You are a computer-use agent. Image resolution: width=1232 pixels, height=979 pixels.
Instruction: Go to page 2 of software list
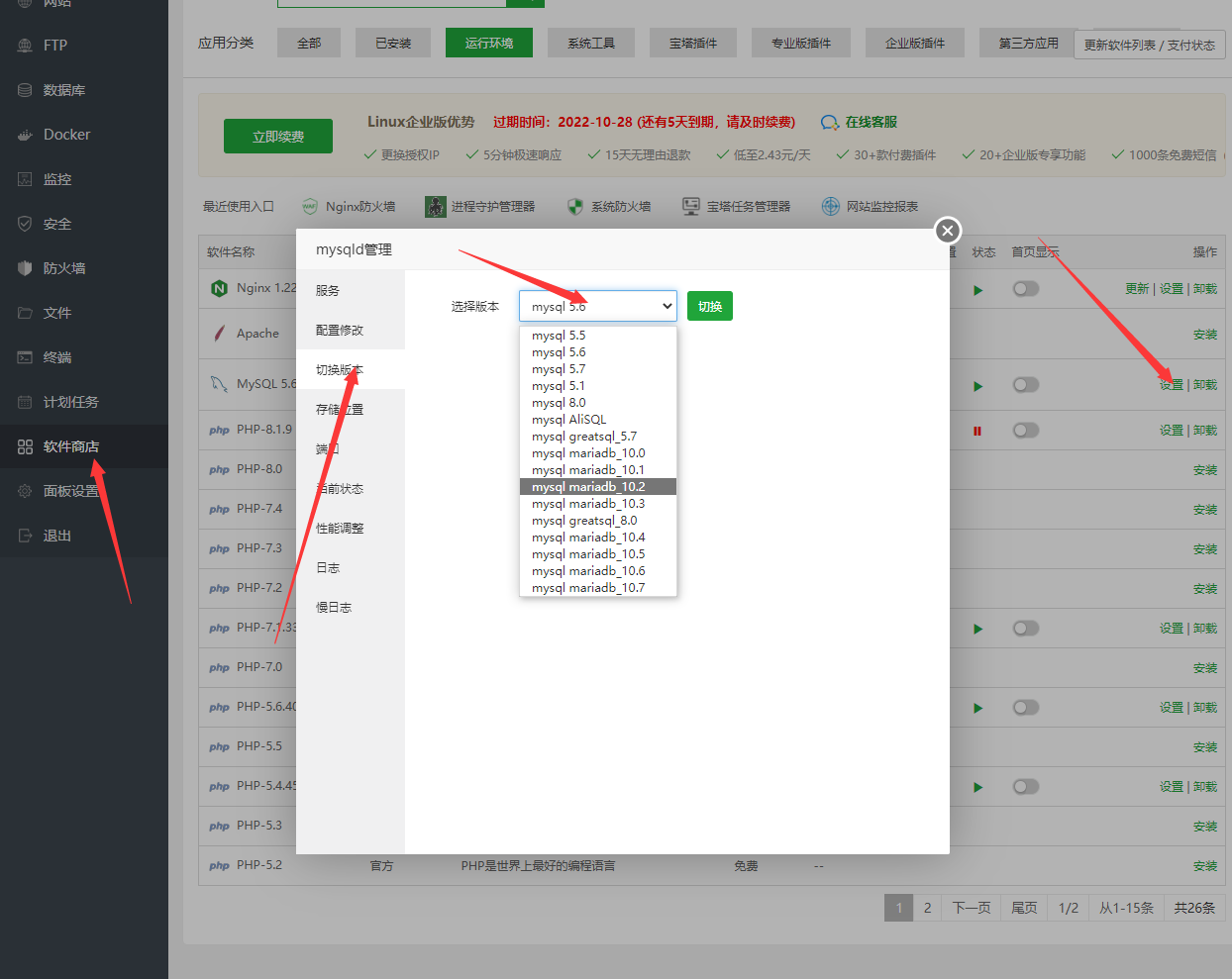(x=928, y=908)
